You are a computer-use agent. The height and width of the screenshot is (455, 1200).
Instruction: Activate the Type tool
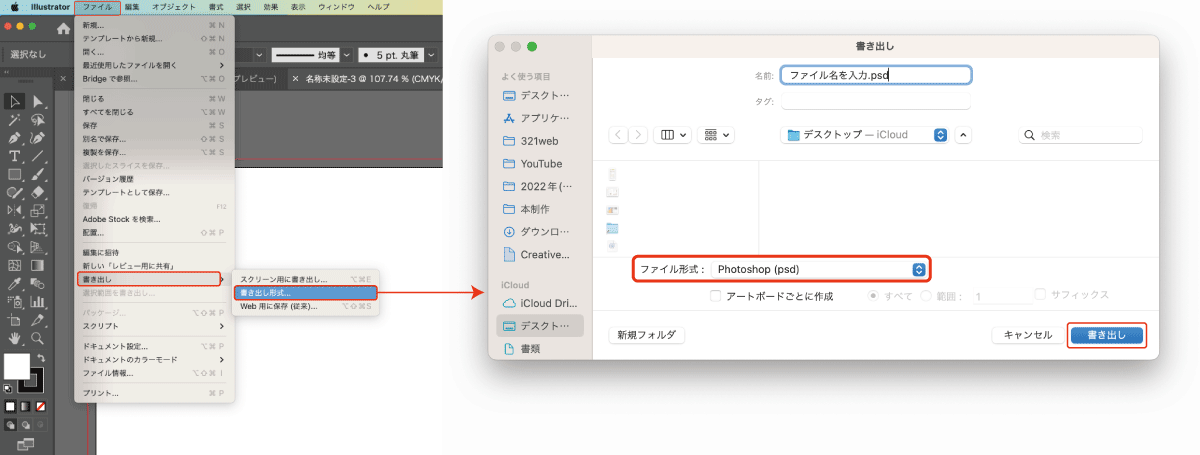click(x=15, y=156)
